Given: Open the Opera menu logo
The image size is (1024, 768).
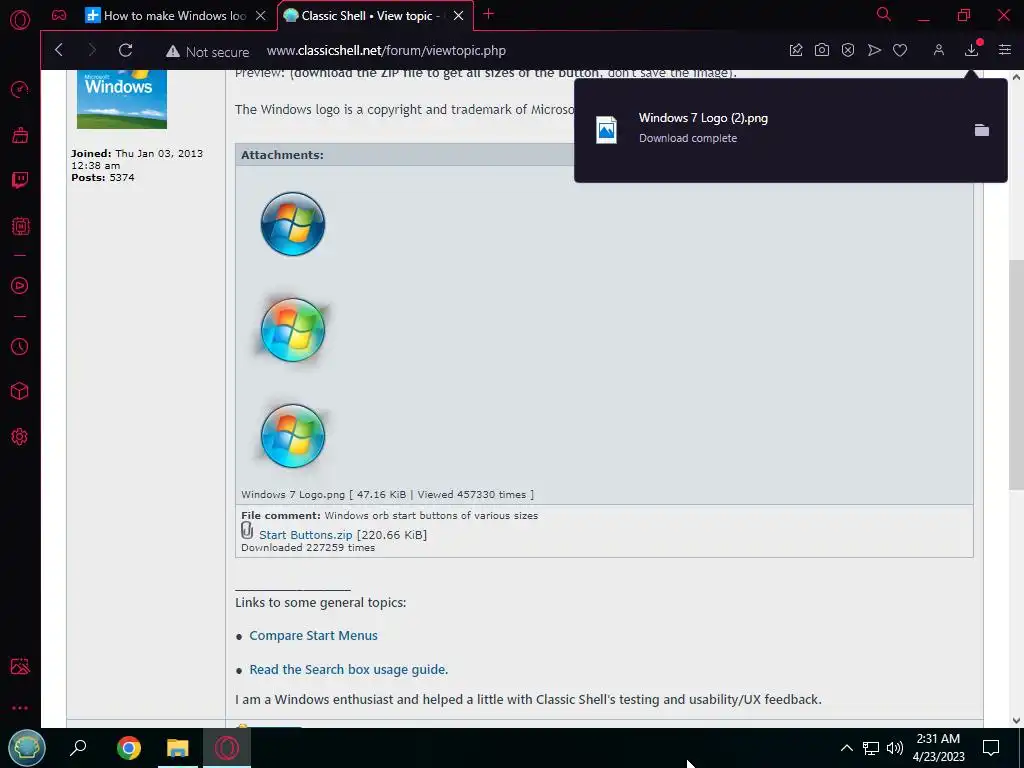Looking at the screenshot, I should pyautogui.click(x=20, y=20).
